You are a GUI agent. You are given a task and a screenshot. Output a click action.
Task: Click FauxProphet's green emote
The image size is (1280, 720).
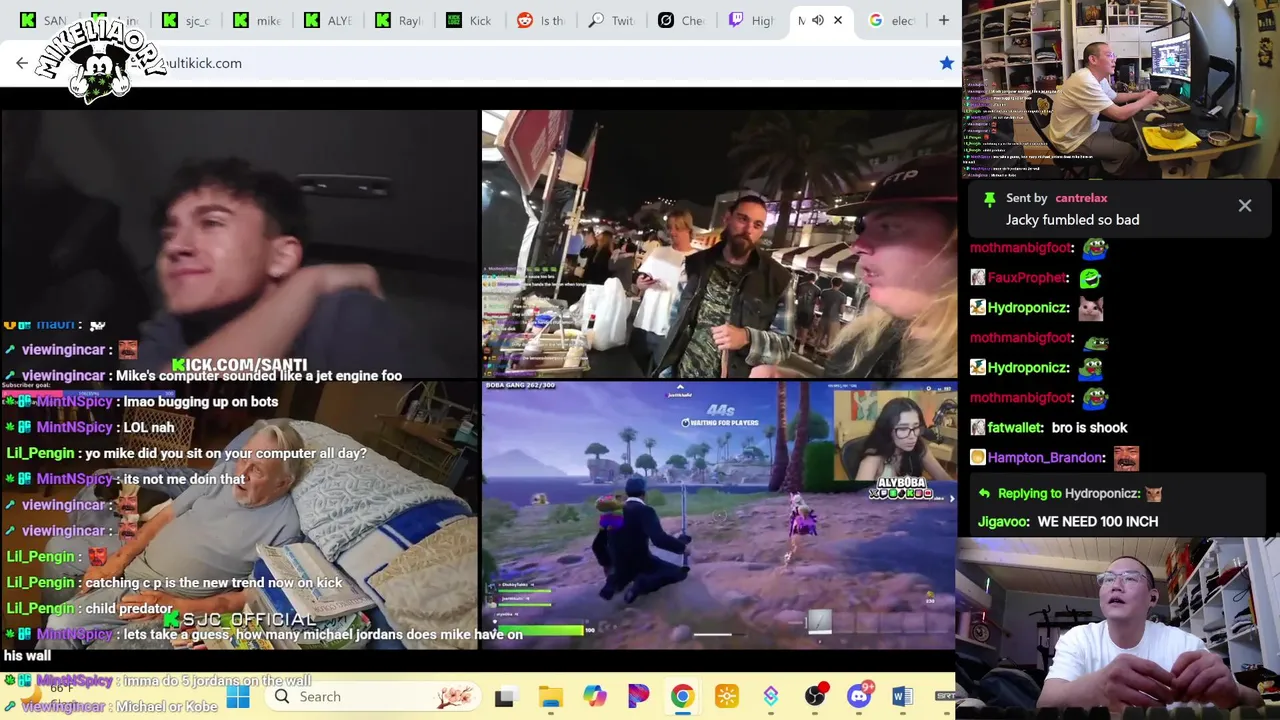(x=1090, y=277)
